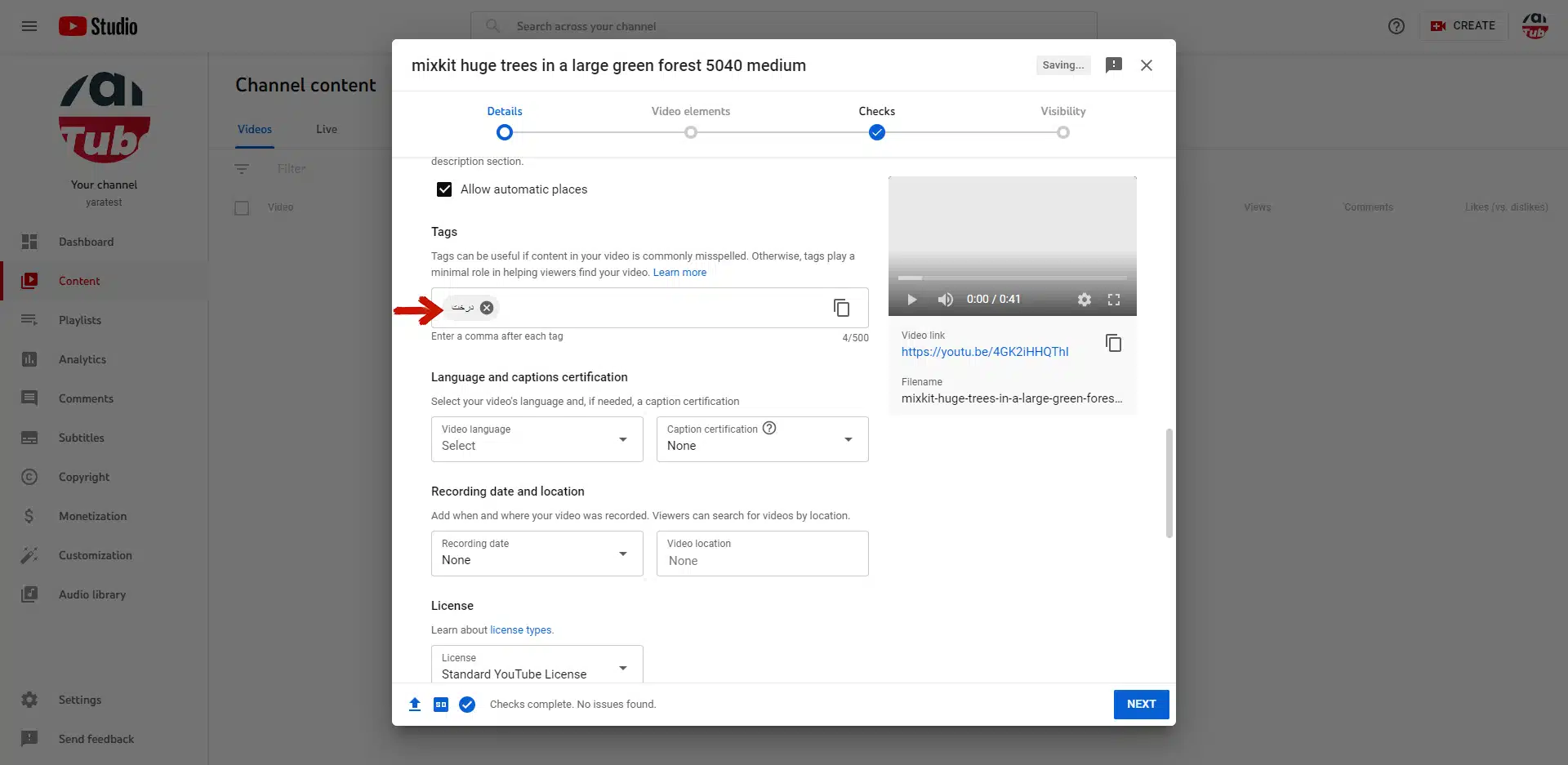The width and height of the screenshot is (1568, 765).
Task: Click the Video location input field
Action: coord(762,560)
